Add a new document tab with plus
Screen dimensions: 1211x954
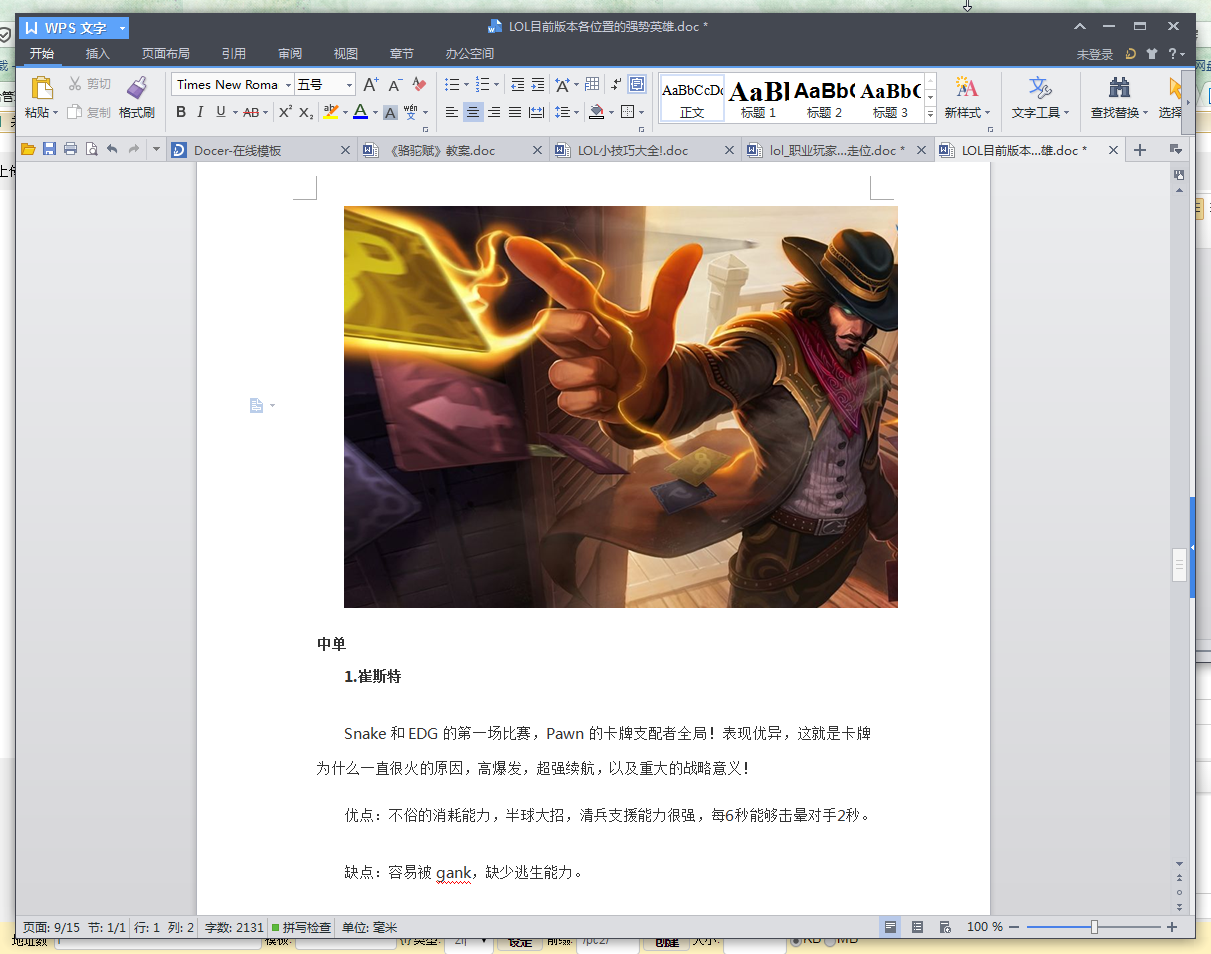[1139, 151]
